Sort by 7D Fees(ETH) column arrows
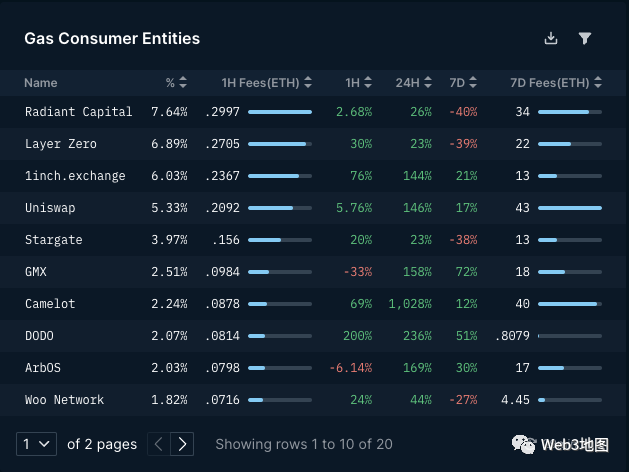Screen dimensions: 629x472 (598, 82)
